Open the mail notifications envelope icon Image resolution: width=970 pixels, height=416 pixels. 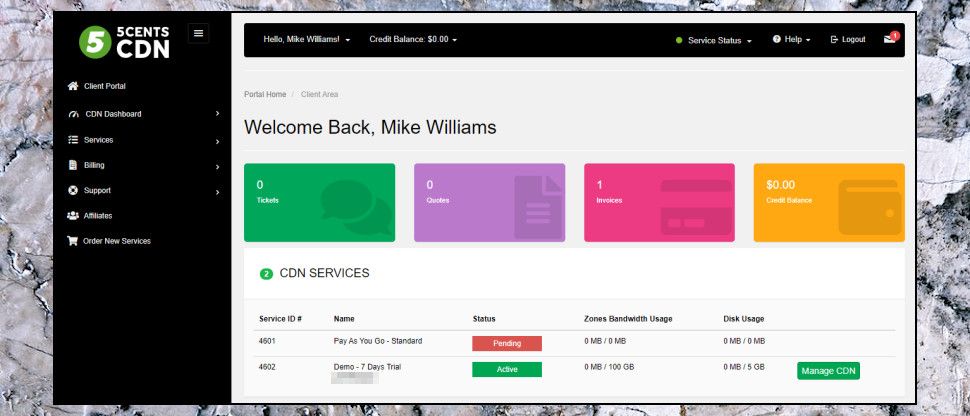tap(890, 39)
